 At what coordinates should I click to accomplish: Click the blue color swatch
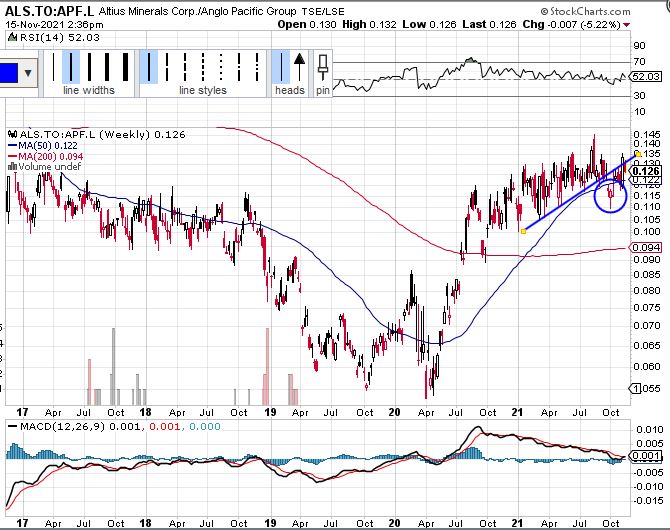[8, 72]
